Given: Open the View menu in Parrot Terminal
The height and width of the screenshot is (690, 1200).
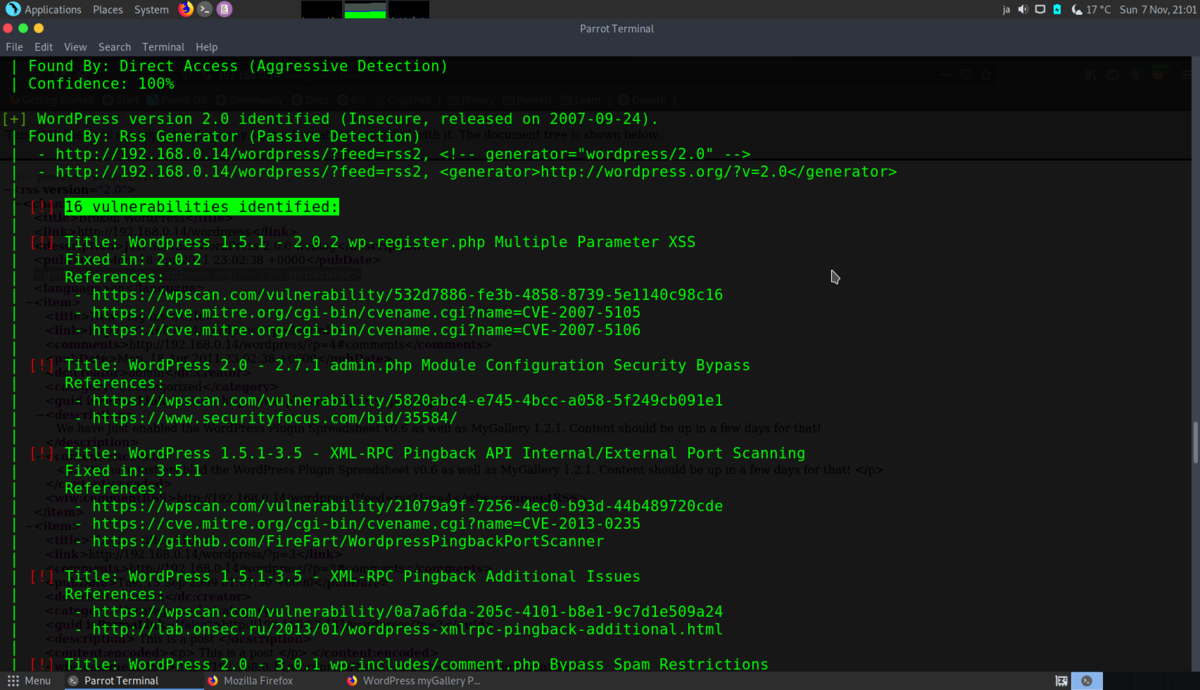Looking at the screenshot, I should (75, 47).
